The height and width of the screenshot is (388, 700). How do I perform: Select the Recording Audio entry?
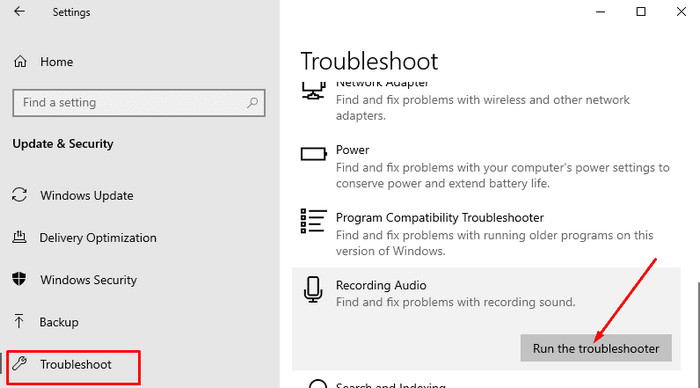tap(486, 319)
